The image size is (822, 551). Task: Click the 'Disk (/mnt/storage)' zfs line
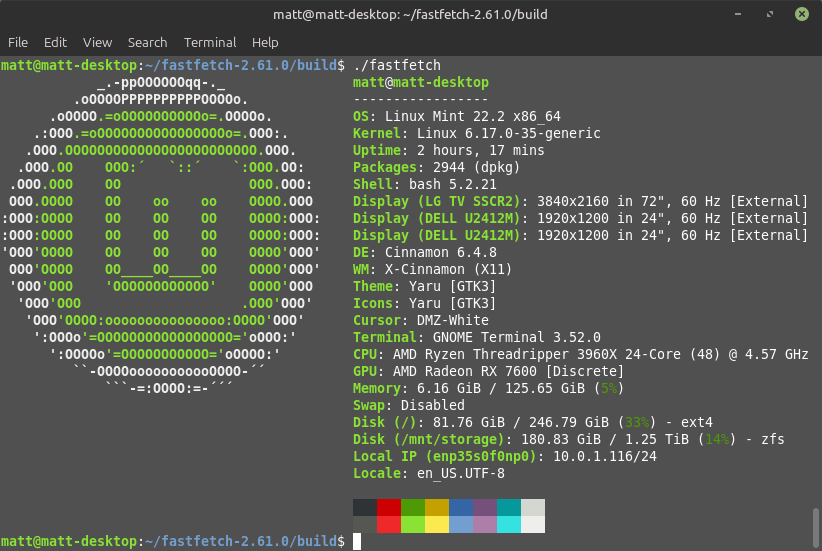[569, 439]
